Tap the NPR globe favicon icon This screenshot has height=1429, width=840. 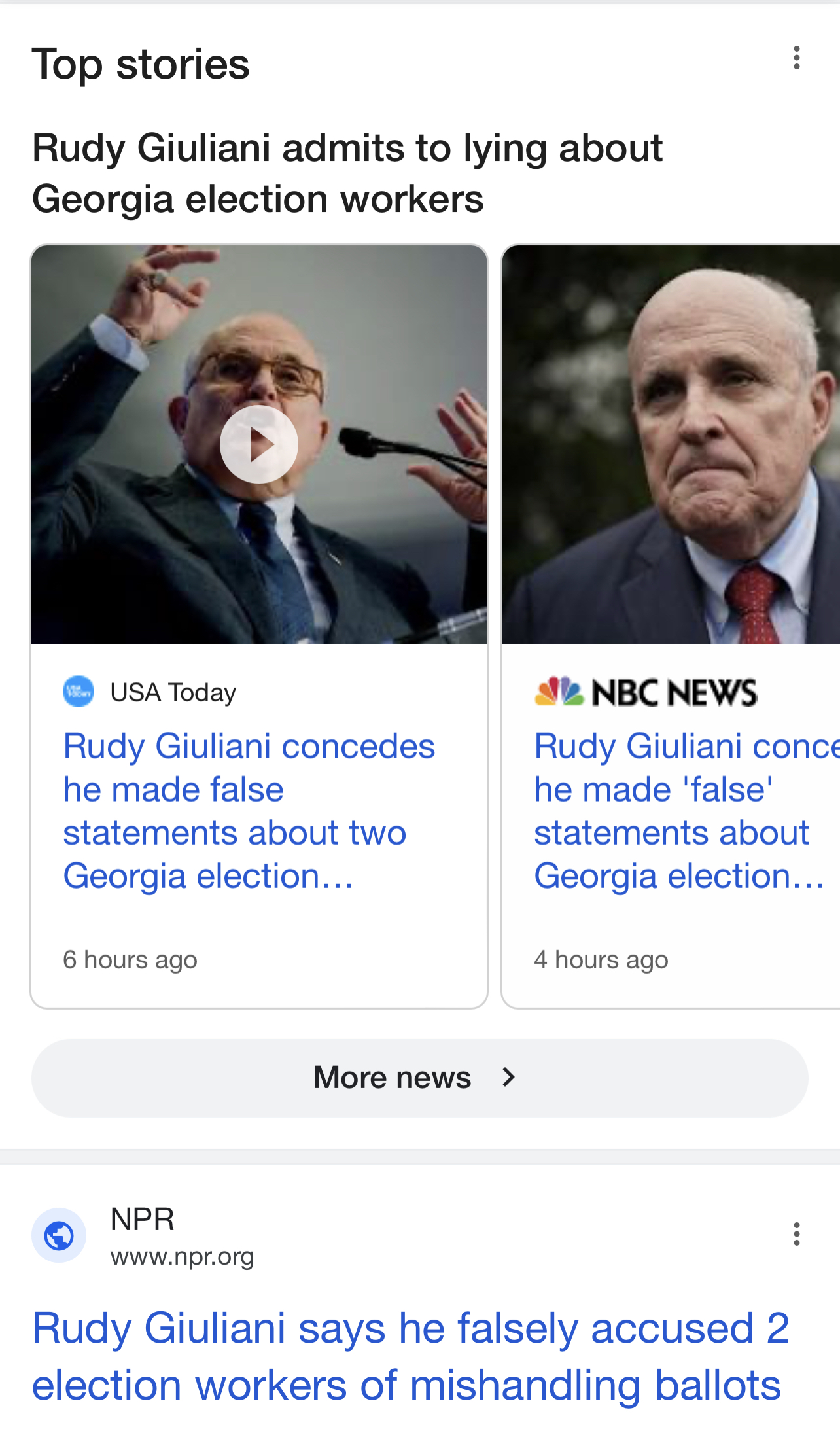click(x=59, y=1235)
